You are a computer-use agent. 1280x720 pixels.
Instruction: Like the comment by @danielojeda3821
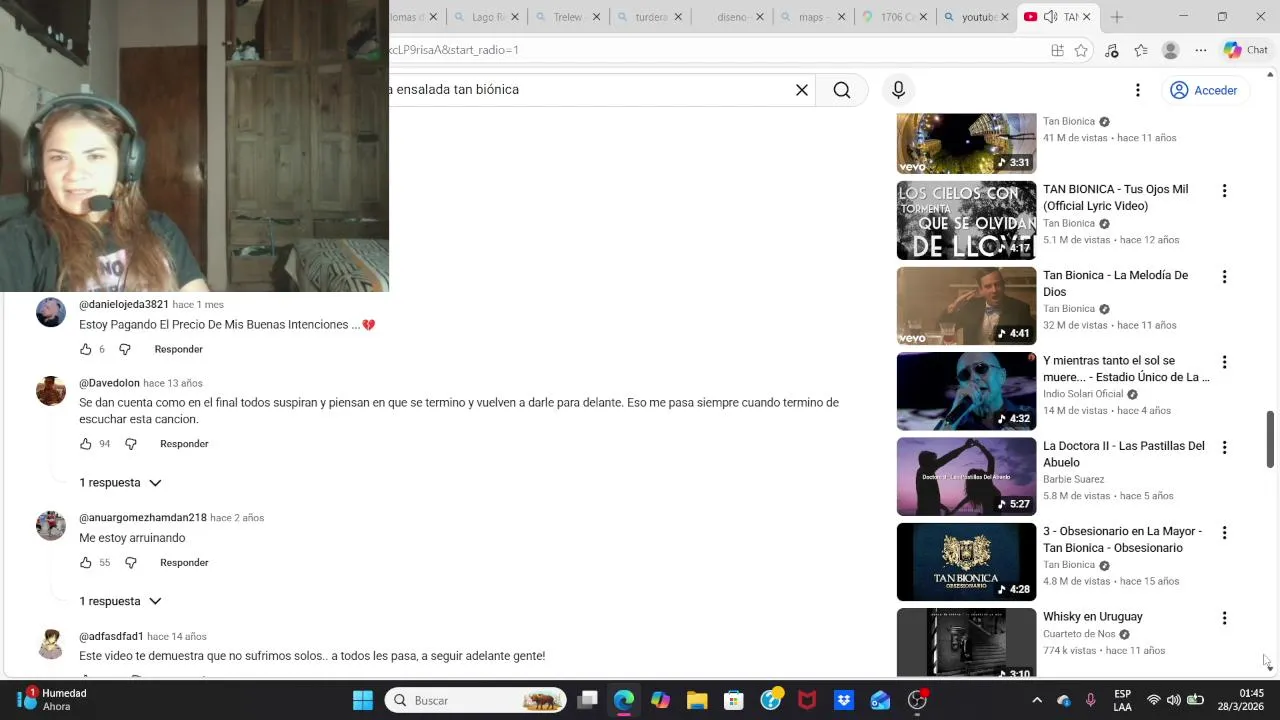(x=86, y=349)
